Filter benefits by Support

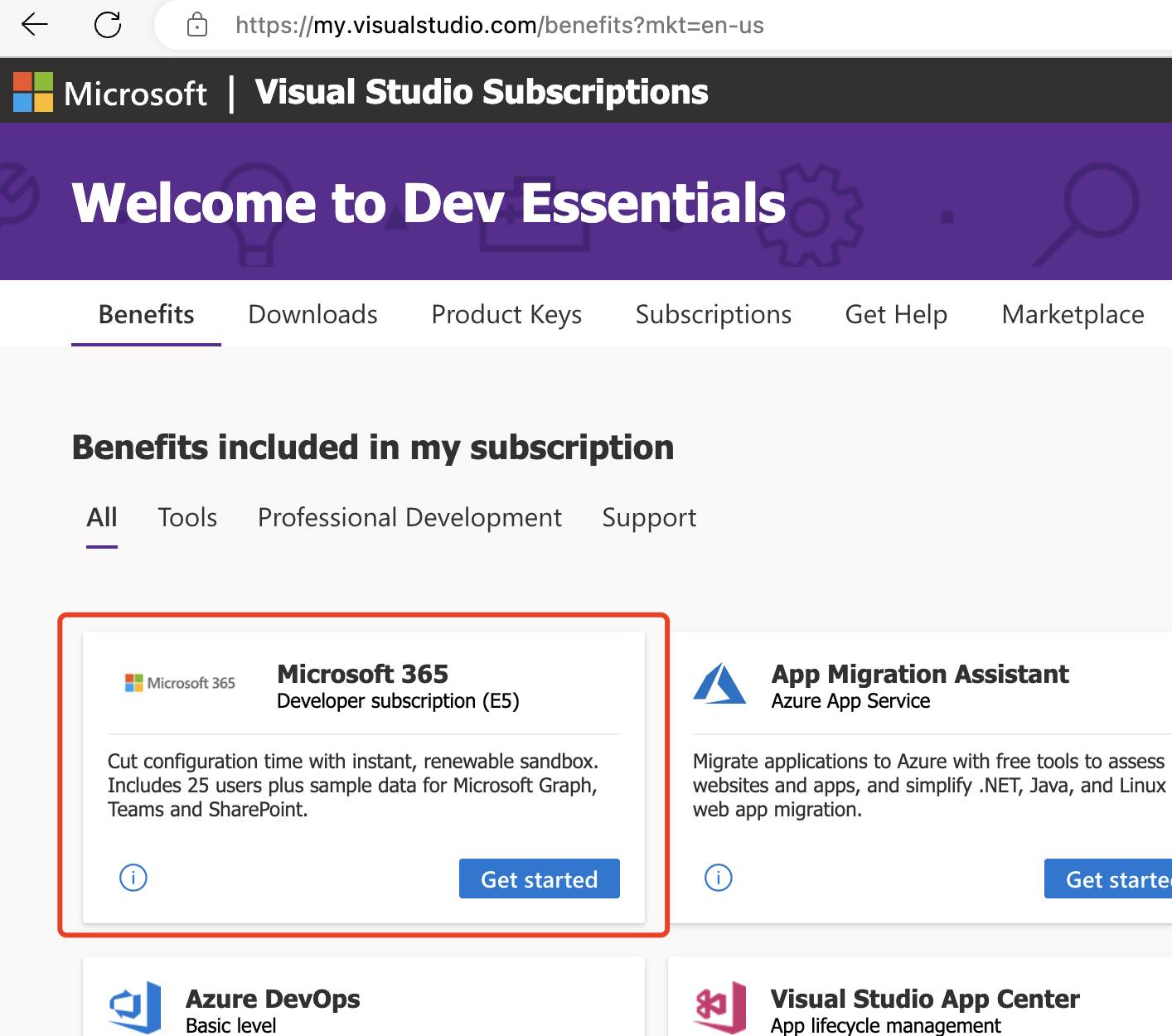(x=649, y=517)
